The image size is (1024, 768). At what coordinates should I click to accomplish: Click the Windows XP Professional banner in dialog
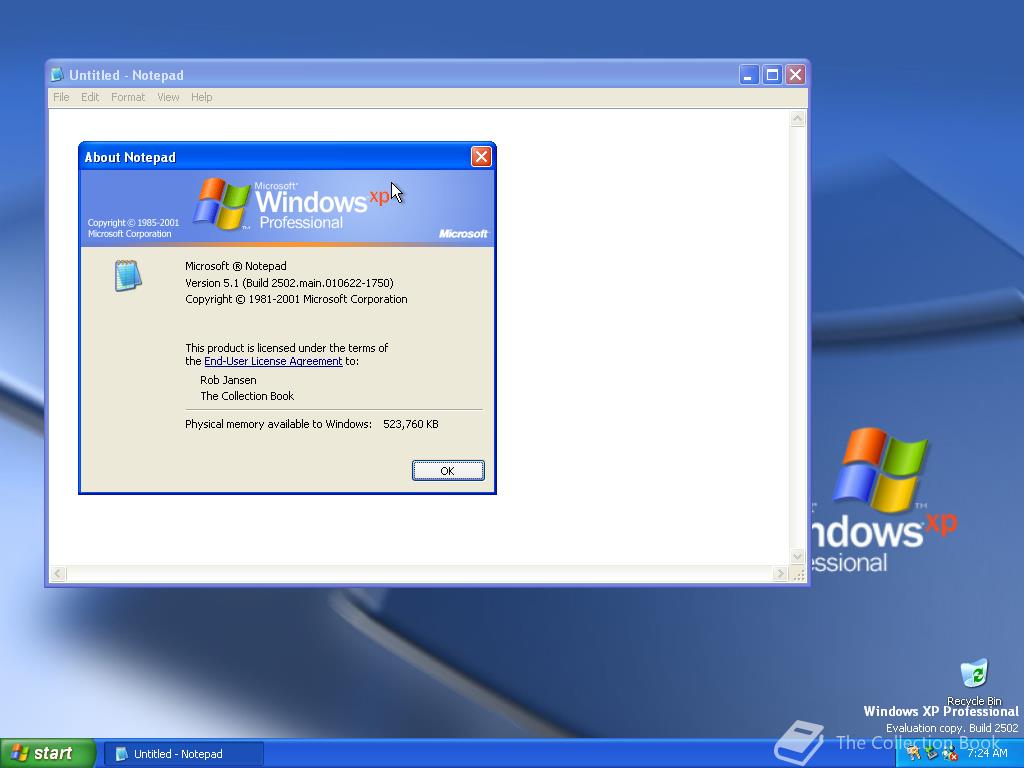point(287,208)
